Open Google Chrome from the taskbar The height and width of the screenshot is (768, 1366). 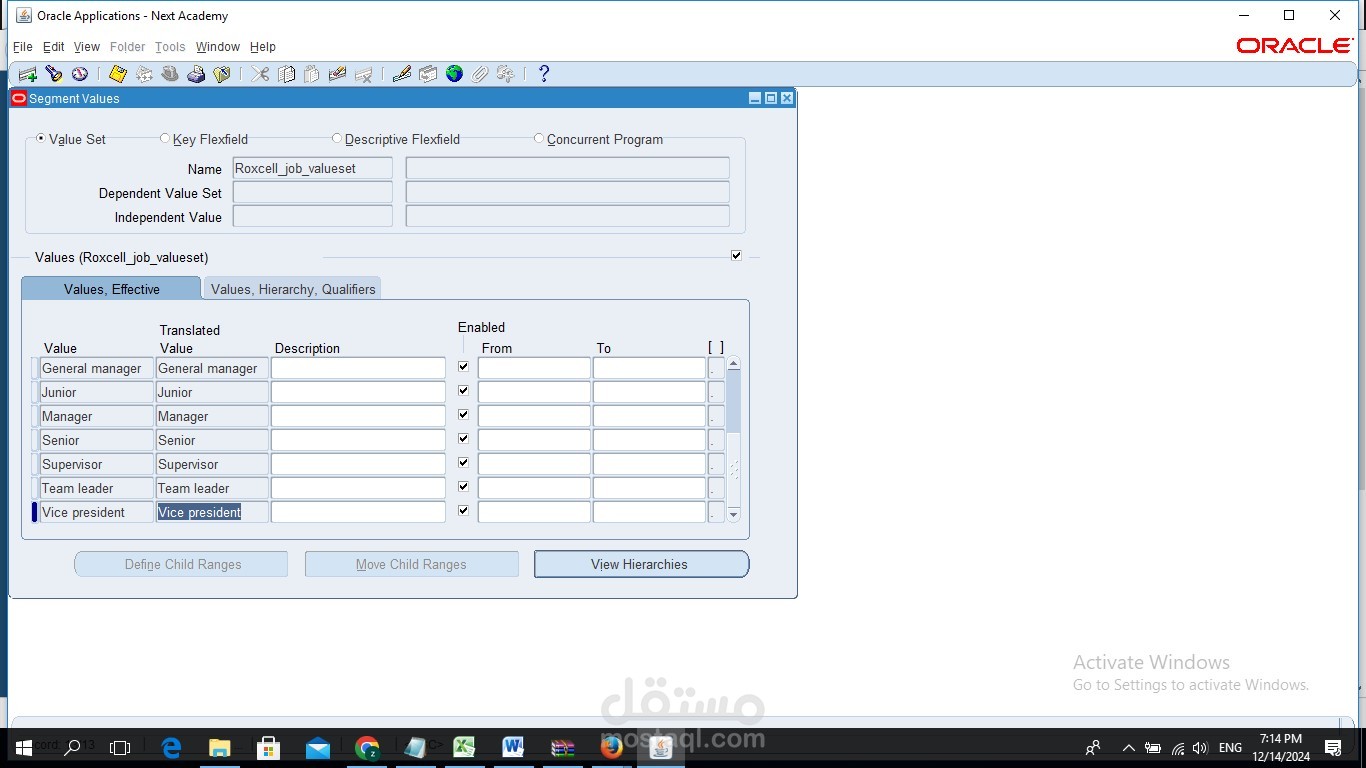[x=367, y=747]
